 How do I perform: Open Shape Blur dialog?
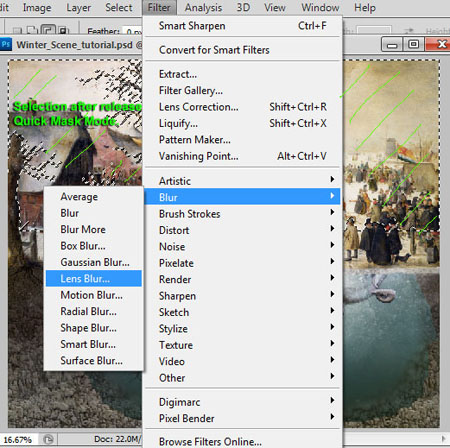tap(94, 328)
